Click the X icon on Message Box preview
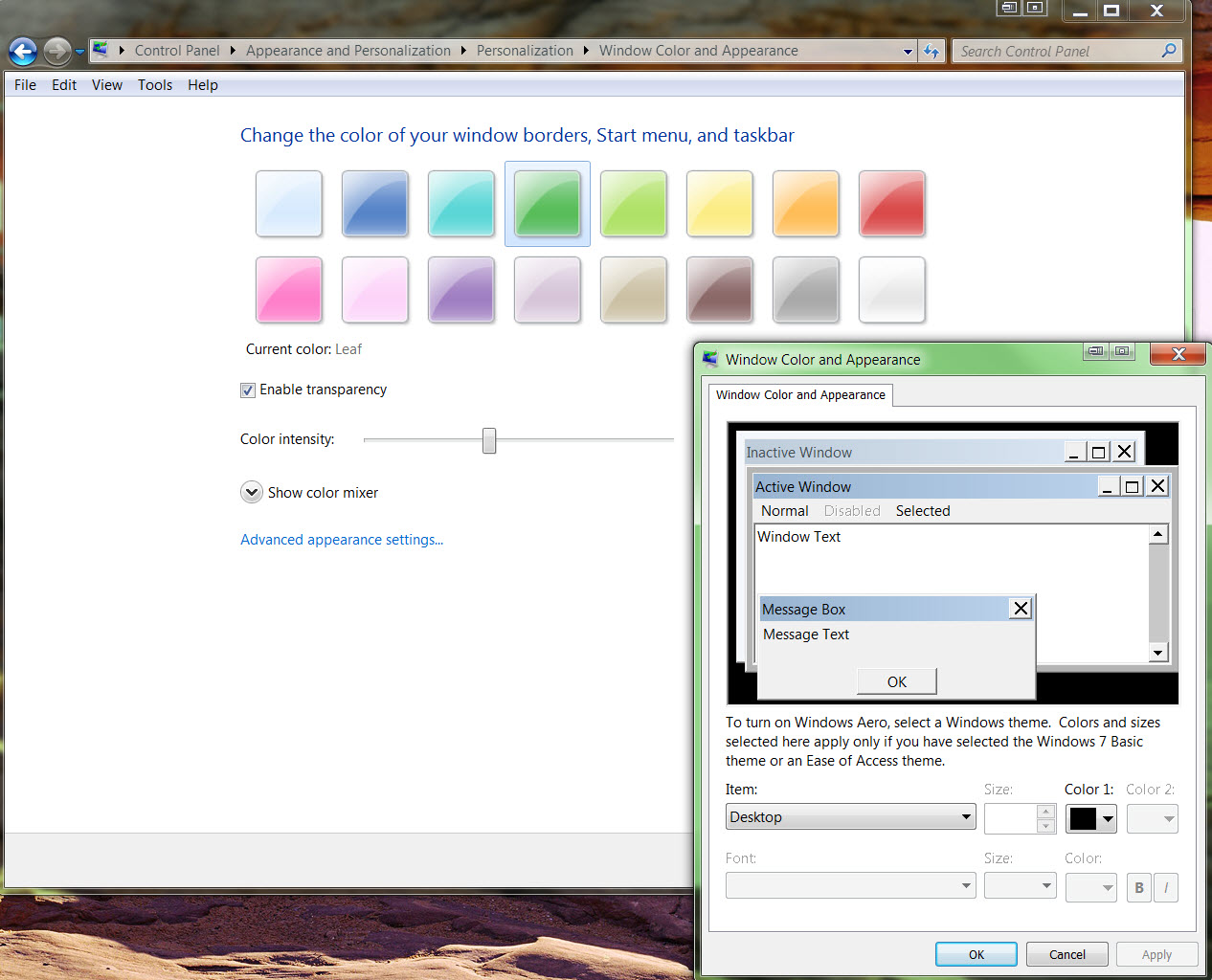This screenshot has height=980, width=1212. click(1021, 609)
